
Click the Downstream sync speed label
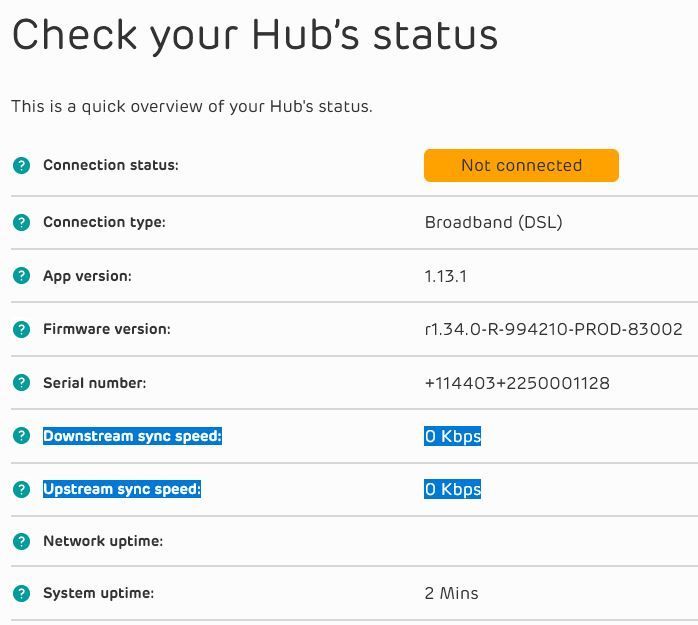click(132, 436)
